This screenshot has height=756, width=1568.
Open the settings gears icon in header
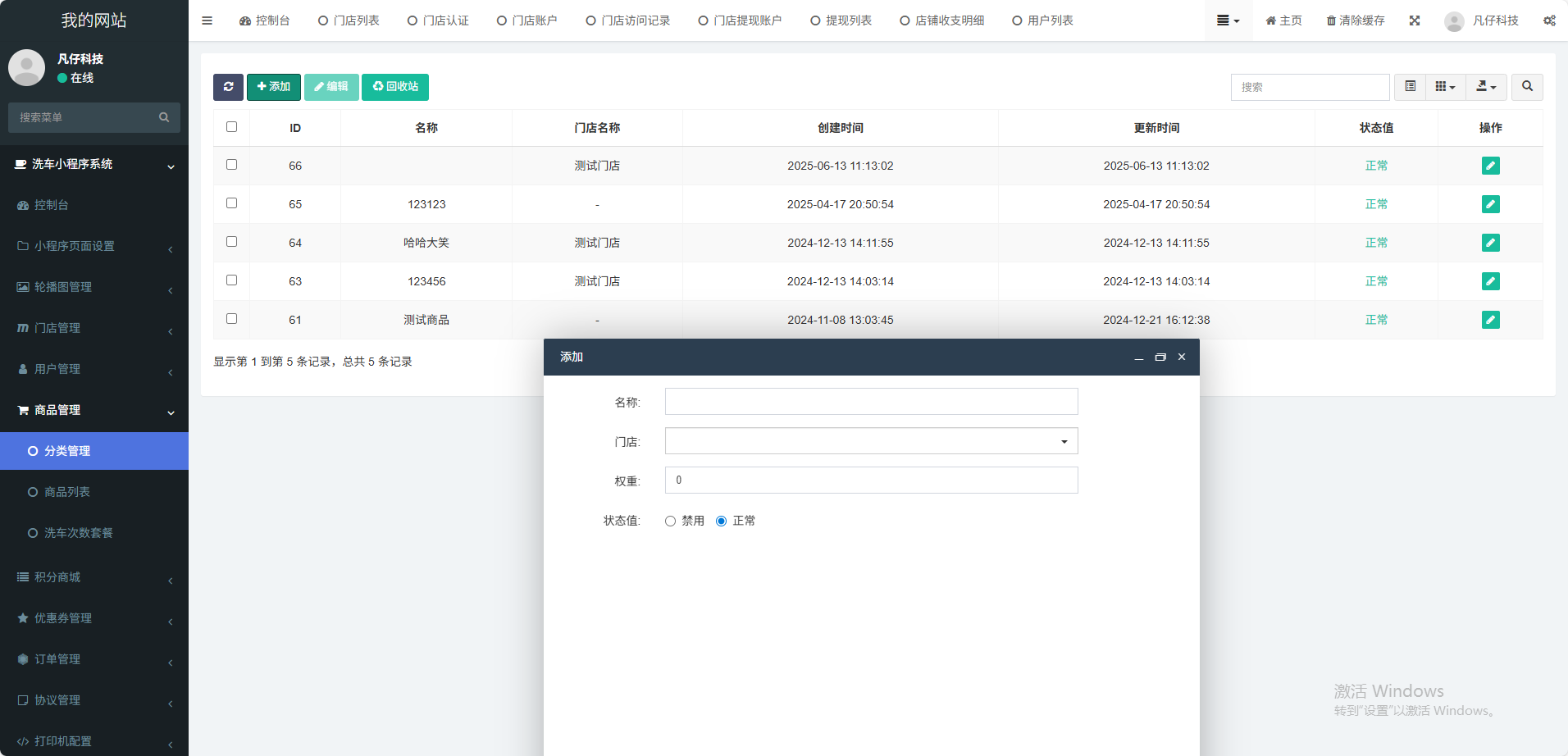click(1549, 20)
